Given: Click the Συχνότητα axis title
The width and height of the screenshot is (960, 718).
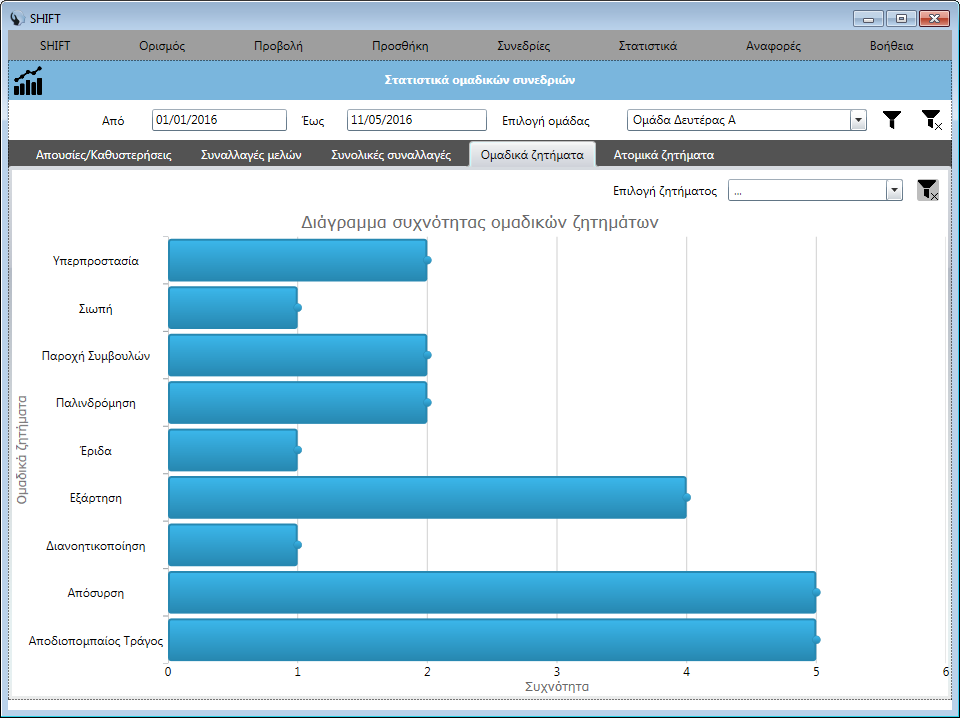Looking at the screenshot, I should point(557,687).
